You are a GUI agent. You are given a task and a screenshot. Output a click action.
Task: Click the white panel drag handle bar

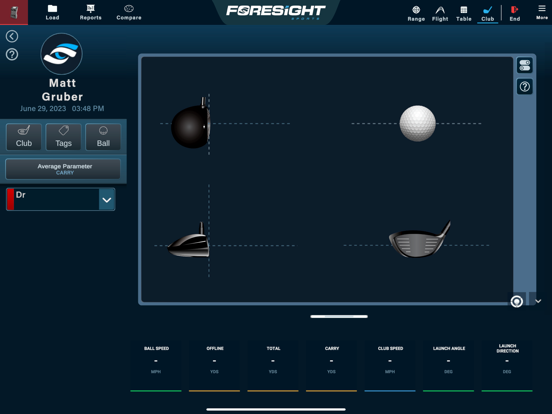[x=339, y=316]
